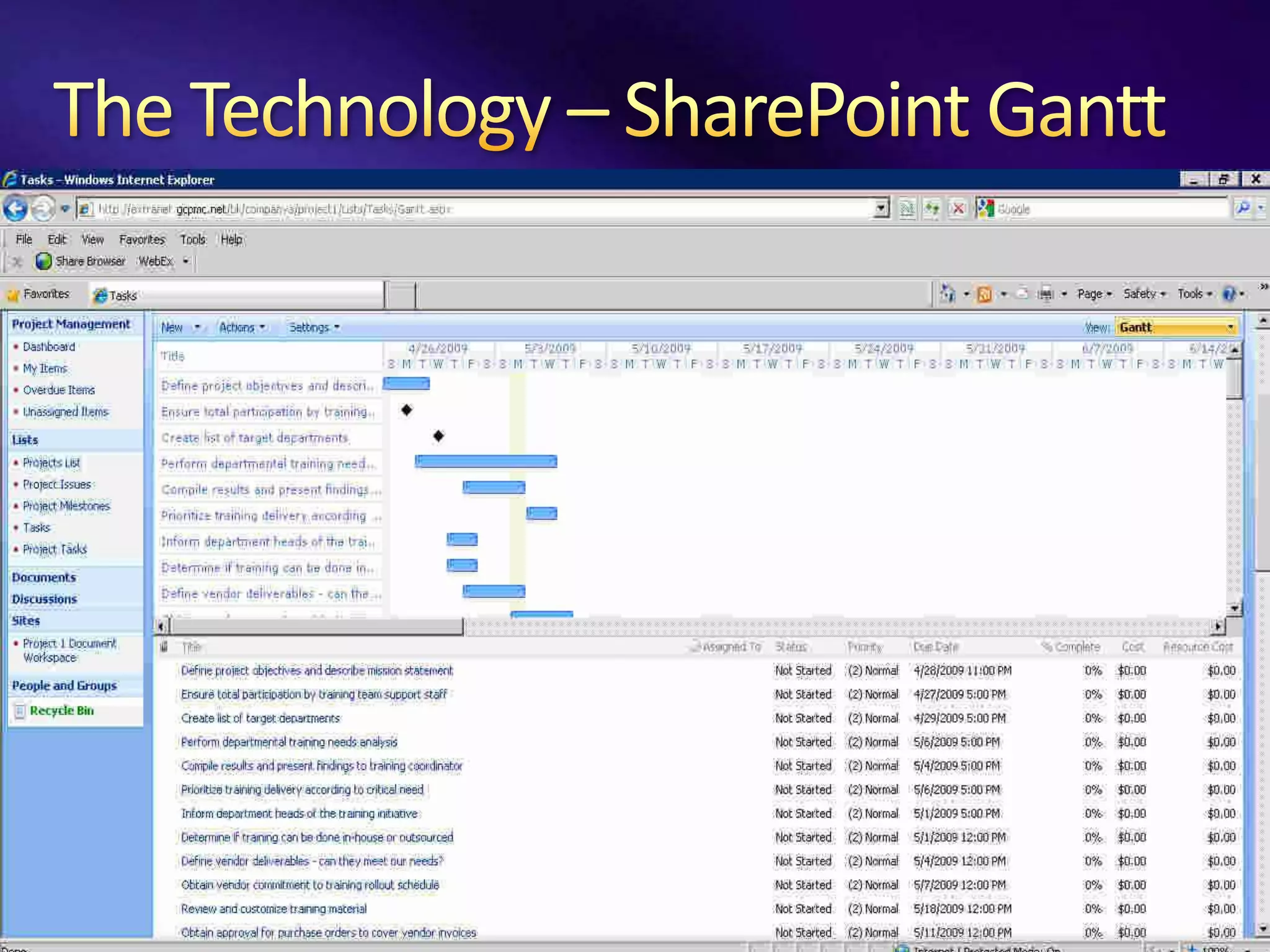
Task: Sort by the Priority column header
Action: click(865, 647)
